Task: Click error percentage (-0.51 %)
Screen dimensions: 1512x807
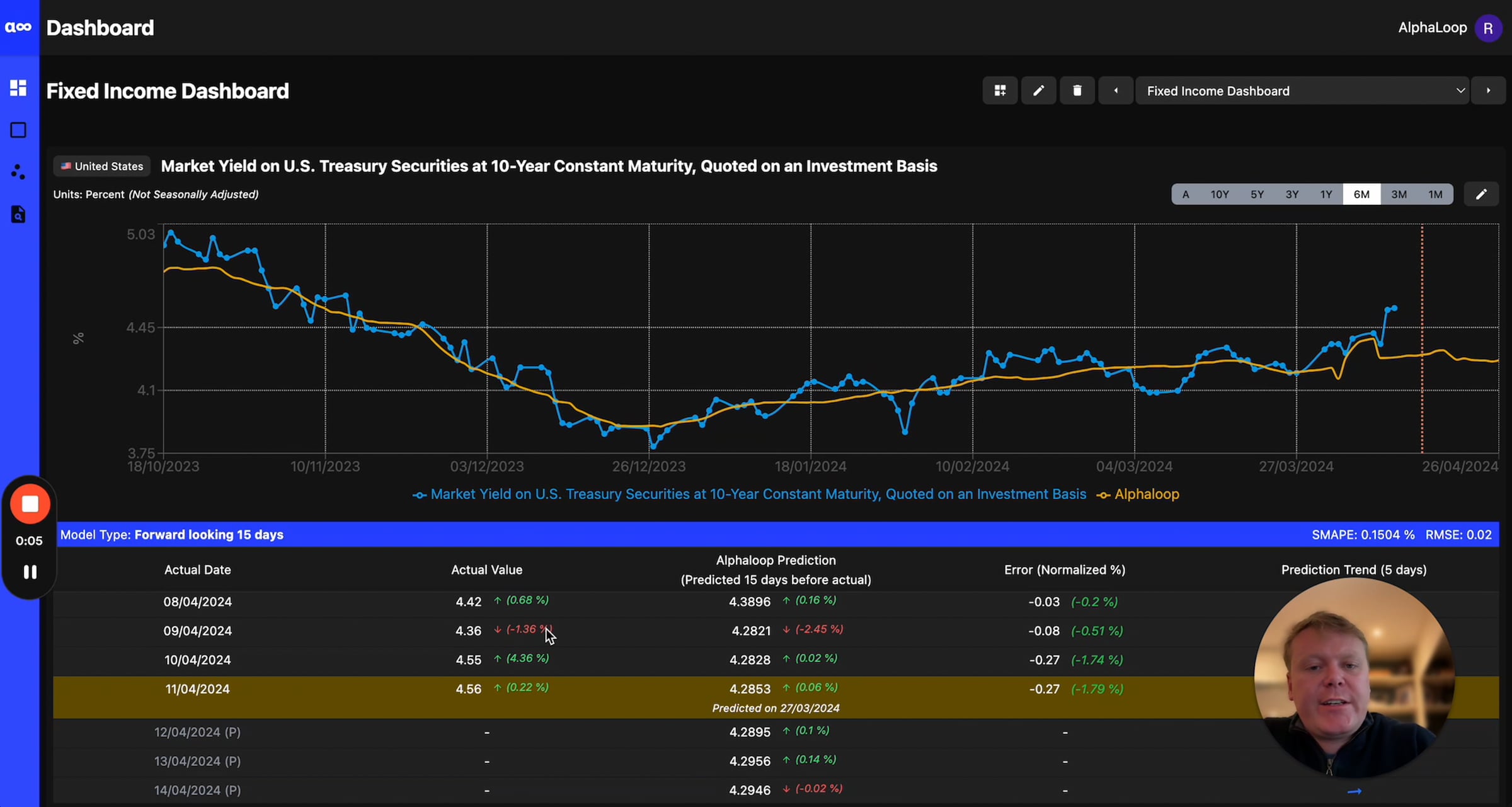Action: point(1097,631)
